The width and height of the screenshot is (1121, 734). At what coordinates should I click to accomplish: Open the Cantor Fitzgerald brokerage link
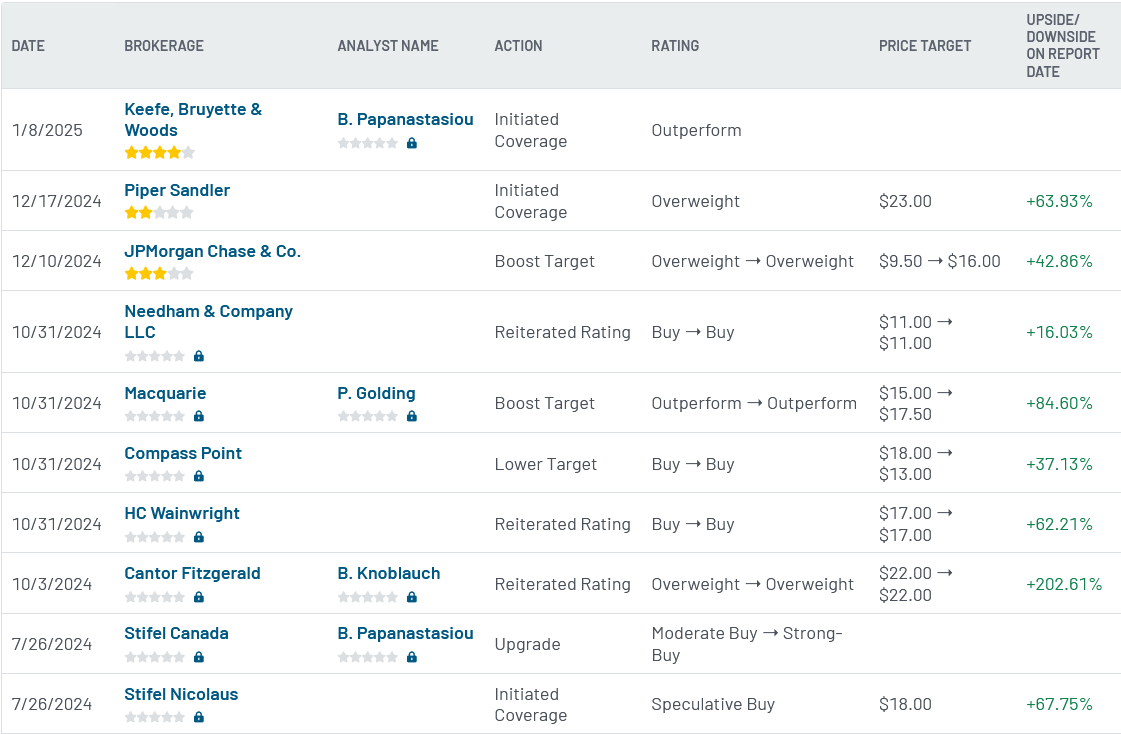[192, 573]
